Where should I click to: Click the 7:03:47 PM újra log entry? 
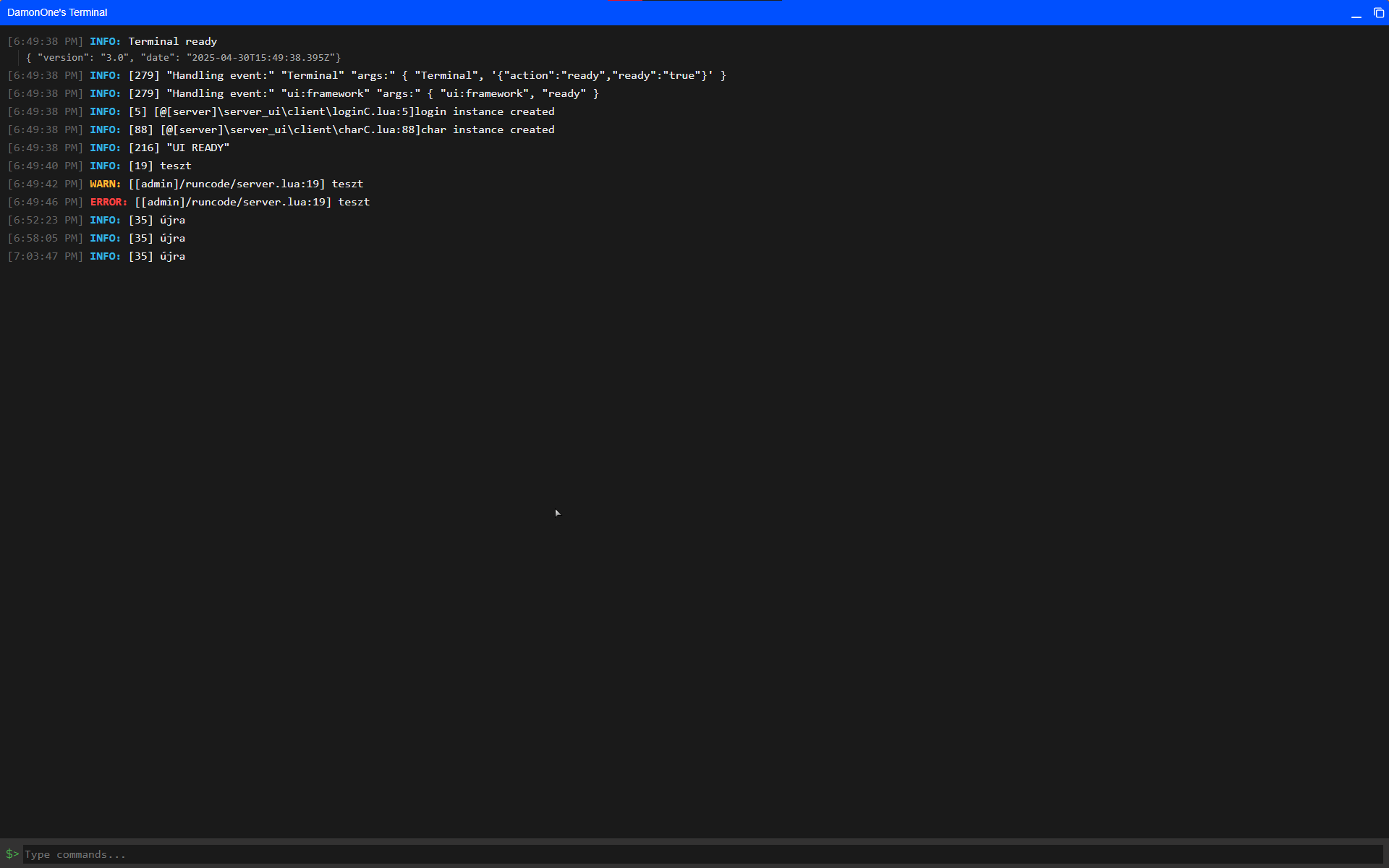(96, 256)
